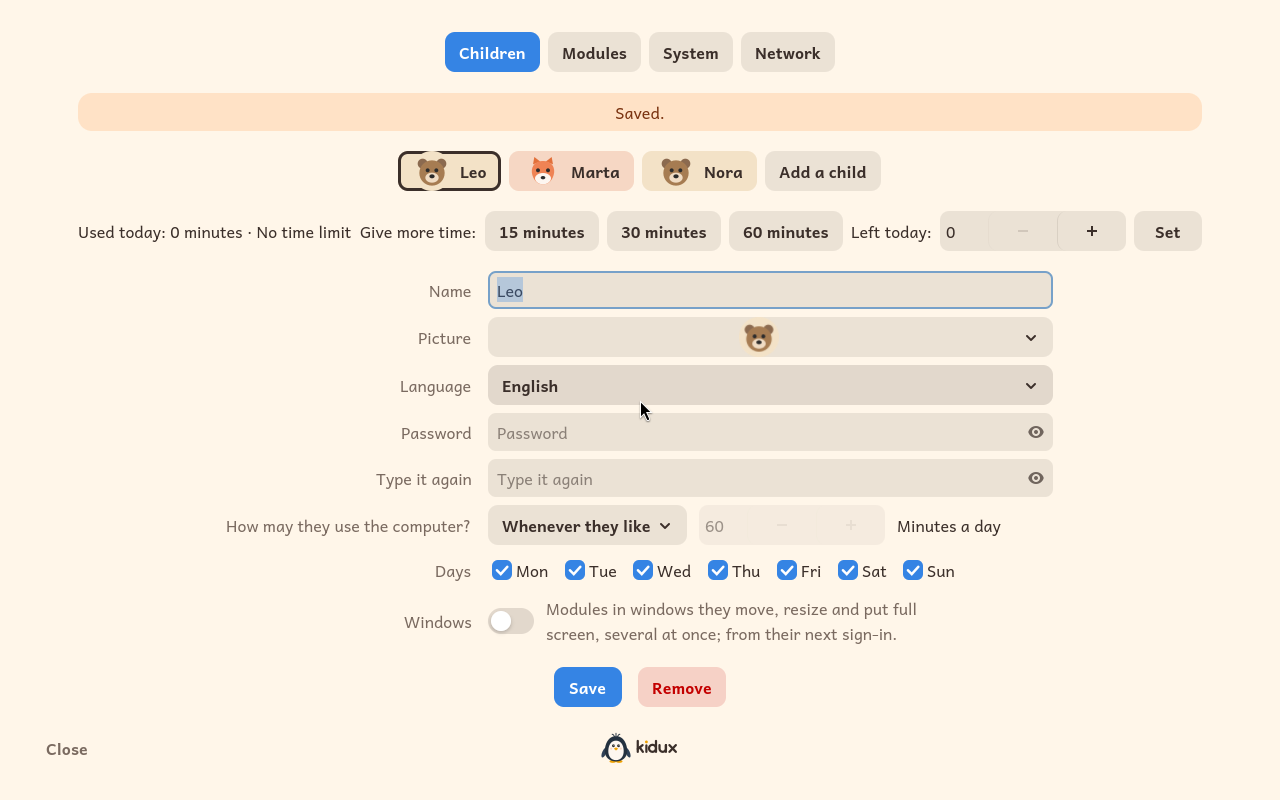
Task: Show the Password field characters
Action: point(1036,432)
